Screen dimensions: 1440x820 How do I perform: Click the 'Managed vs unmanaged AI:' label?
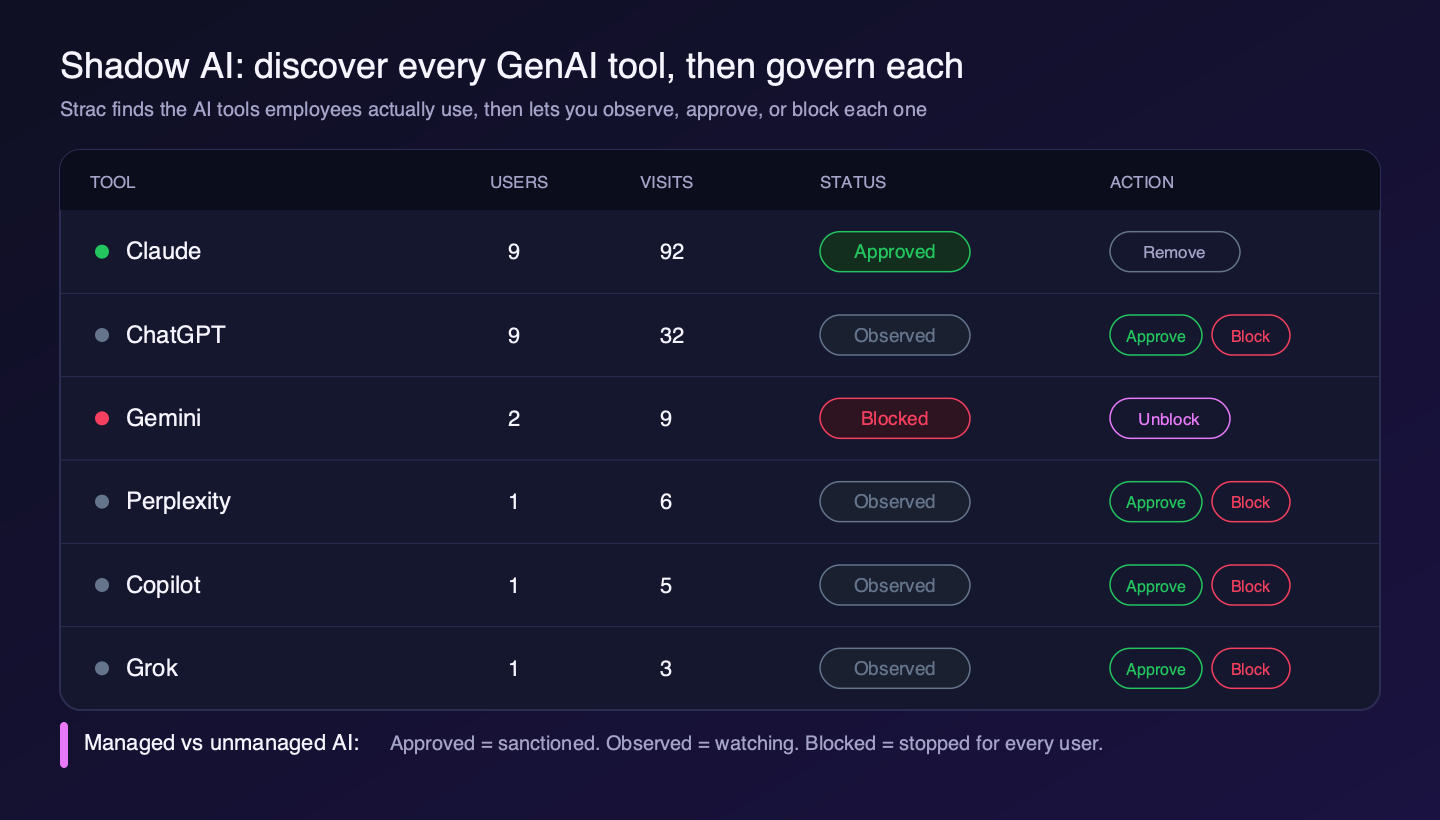[x=222, y=743]
